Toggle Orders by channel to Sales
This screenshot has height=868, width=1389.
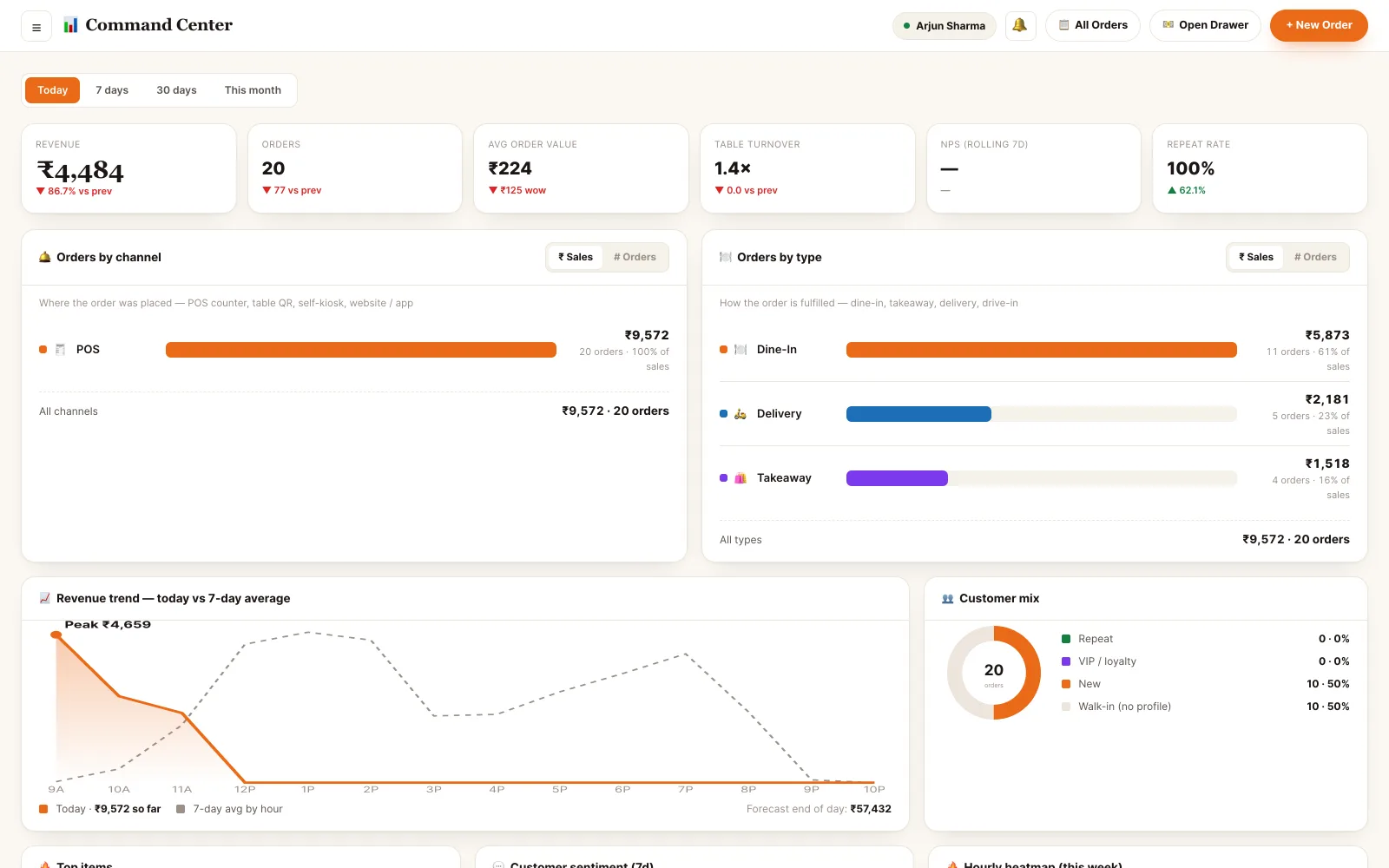point(576,257)
